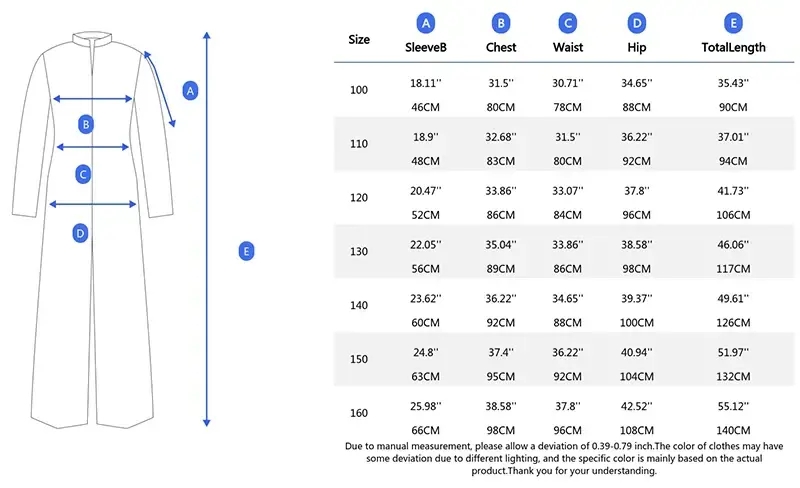
Task: Click the size 160 row label
Action: click(359, 412)
